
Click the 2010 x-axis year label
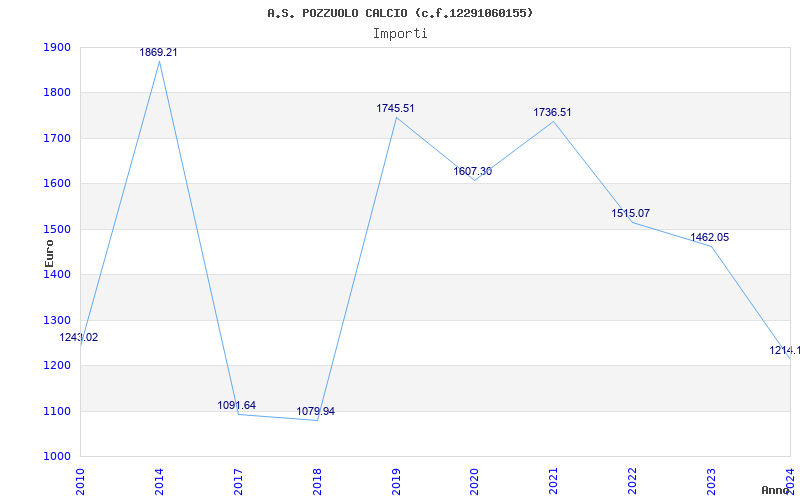(80, 481)
